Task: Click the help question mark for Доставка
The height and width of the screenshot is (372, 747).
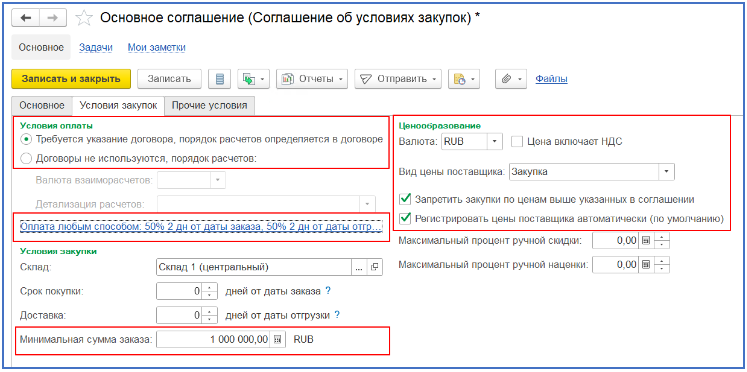Action: (337, 314)
